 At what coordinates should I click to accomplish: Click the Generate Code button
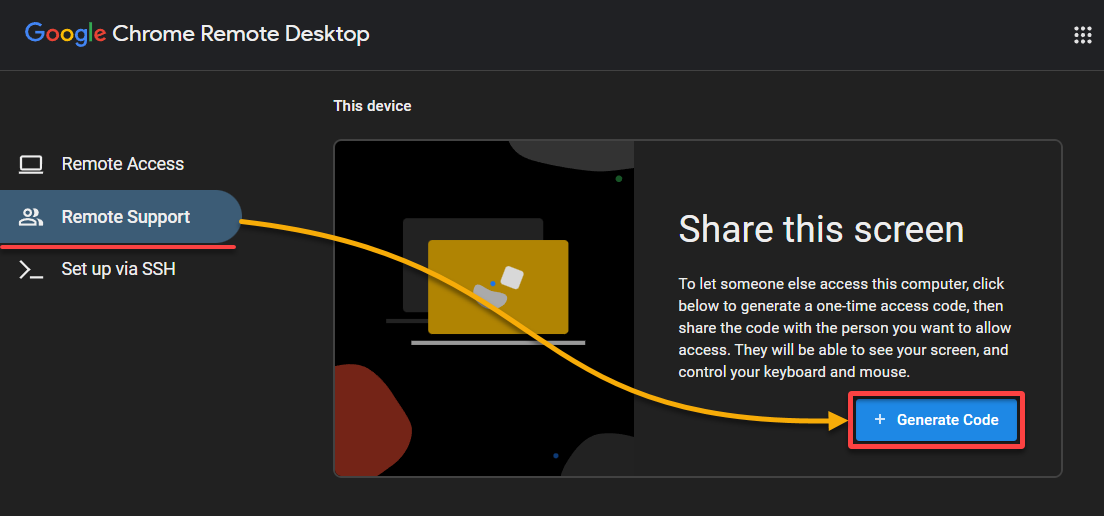pos(936,420)
